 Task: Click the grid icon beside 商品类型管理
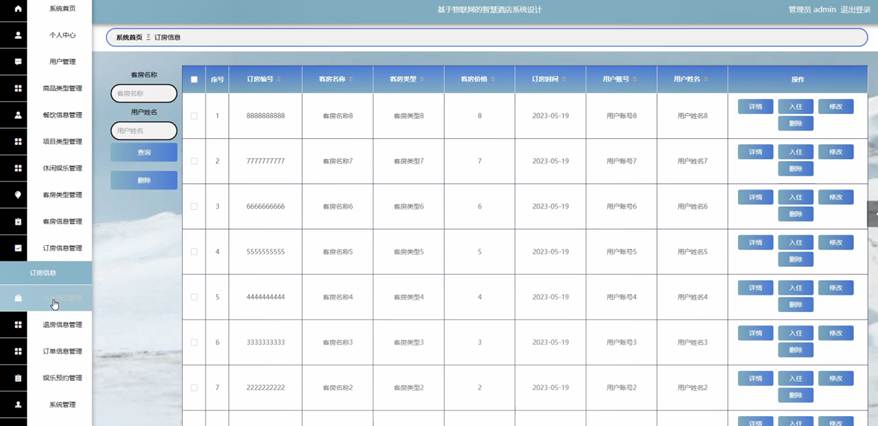tap(18, 88)
